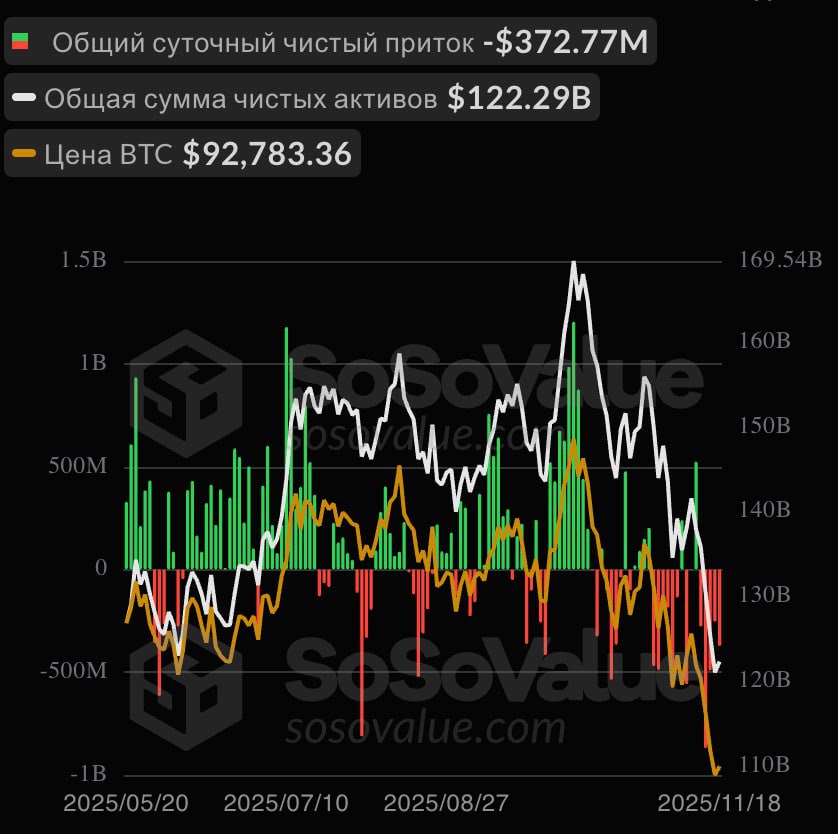838x834 pixels.
Task: Click the 2025/11/18 date axis label
Action: [717, 803]
